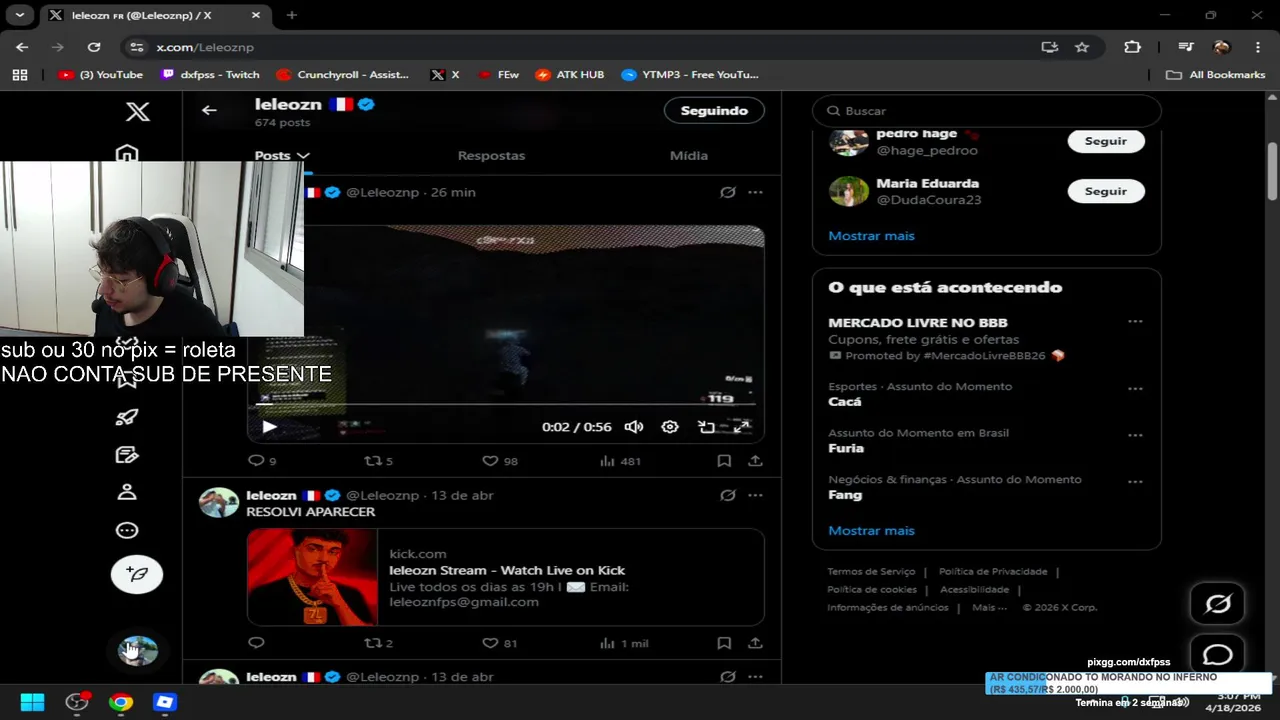1280x720 pixels.
Task: Reply to the RESOLVI APARECER post
Action: click(x=256, y=643)
